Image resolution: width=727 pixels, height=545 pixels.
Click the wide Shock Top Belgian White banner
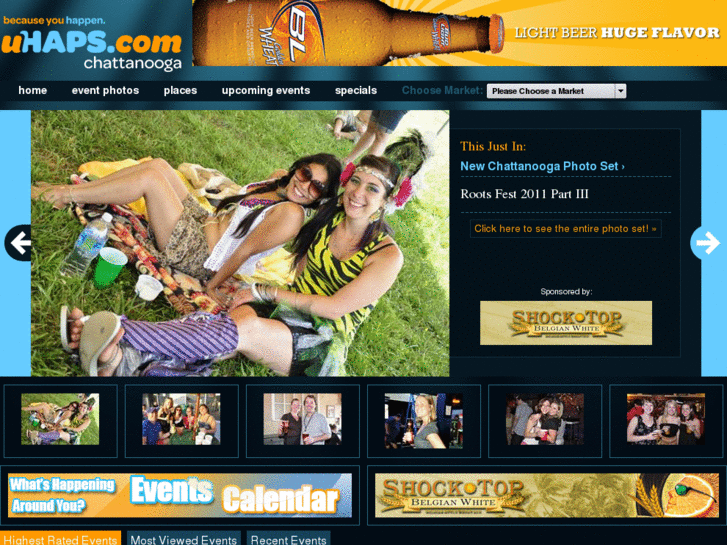click(547, 495)
